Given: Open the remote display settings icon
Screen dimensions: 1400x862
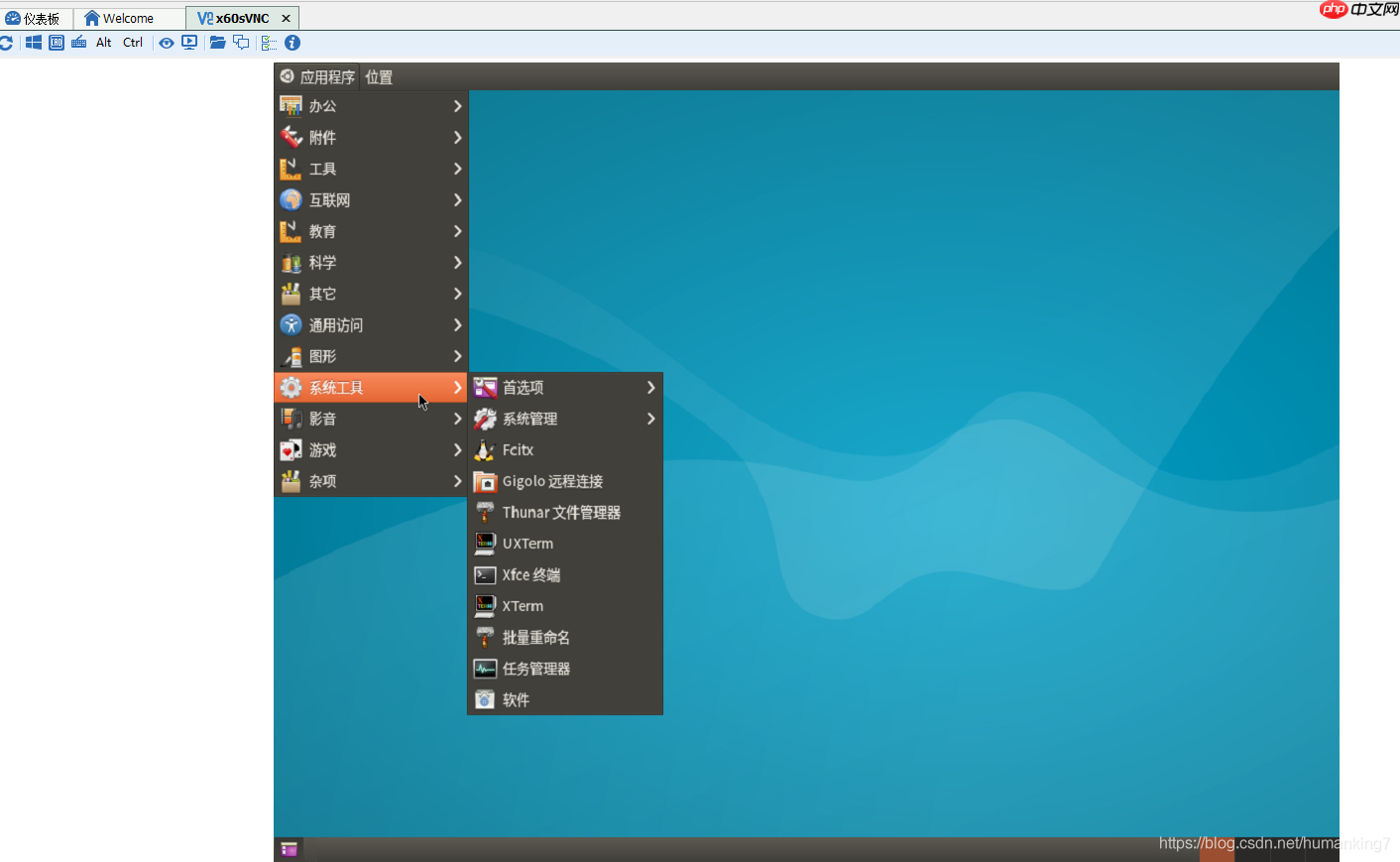Looking at the screenshot, I should [188, 43].
